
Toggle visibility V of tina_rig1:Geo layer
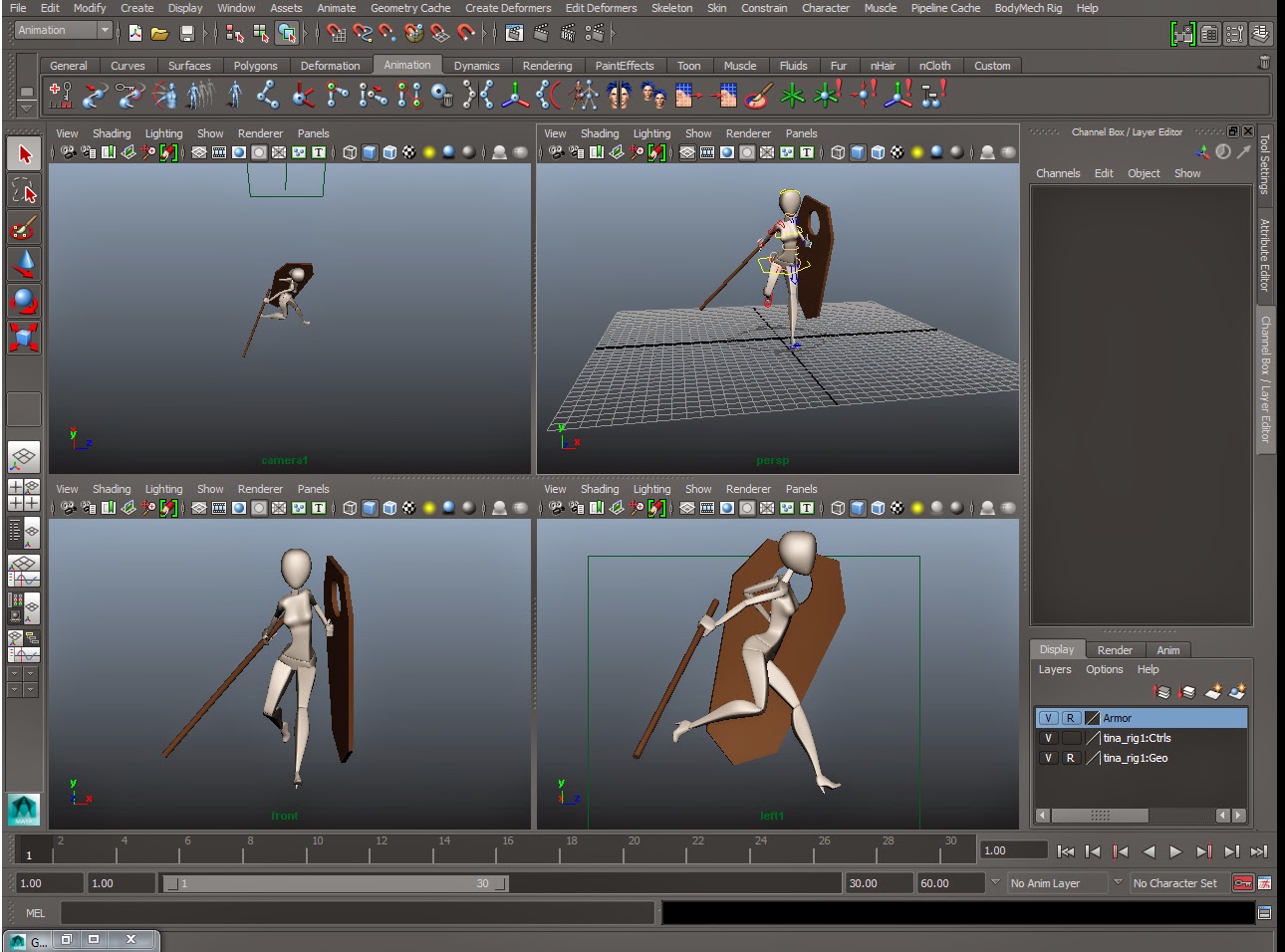[x=1048, y=758]
